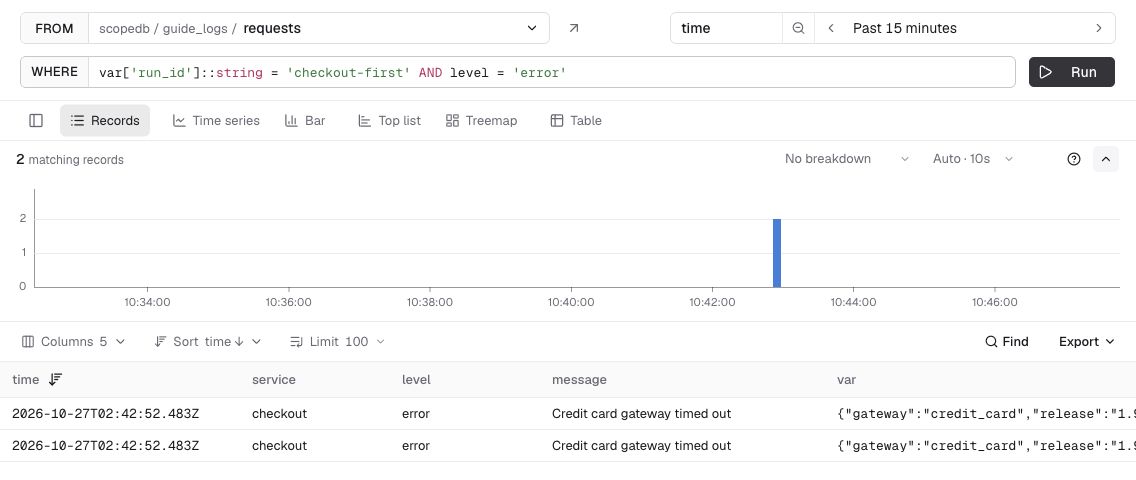
Task: Switch to the Treemap tab
Action: (481, 120)
